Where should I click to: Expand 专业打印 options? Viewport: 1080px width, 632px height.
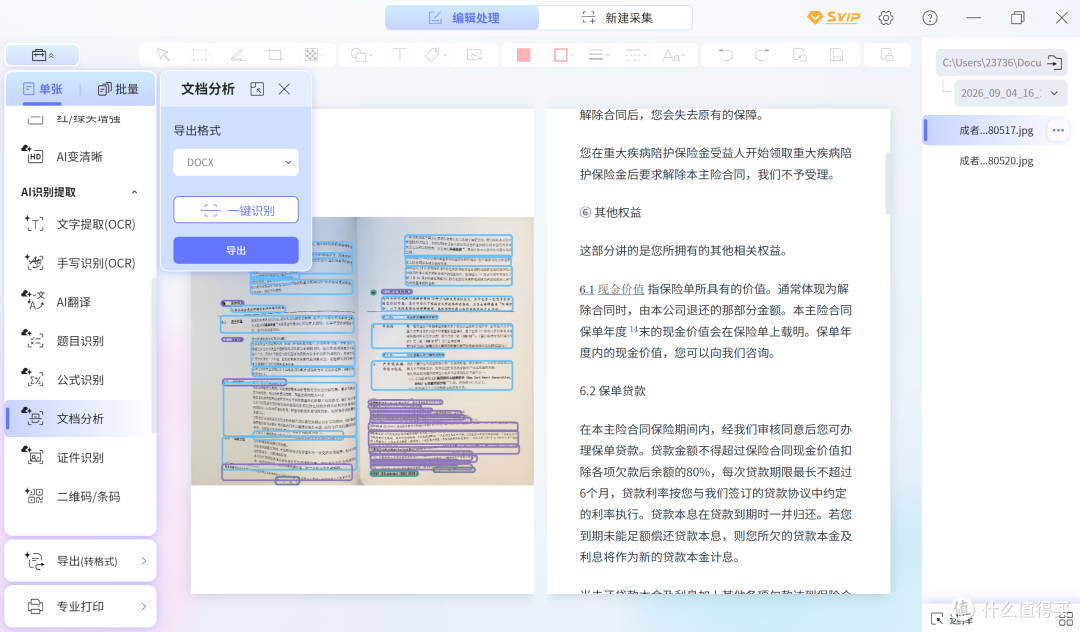coord(81,607)
